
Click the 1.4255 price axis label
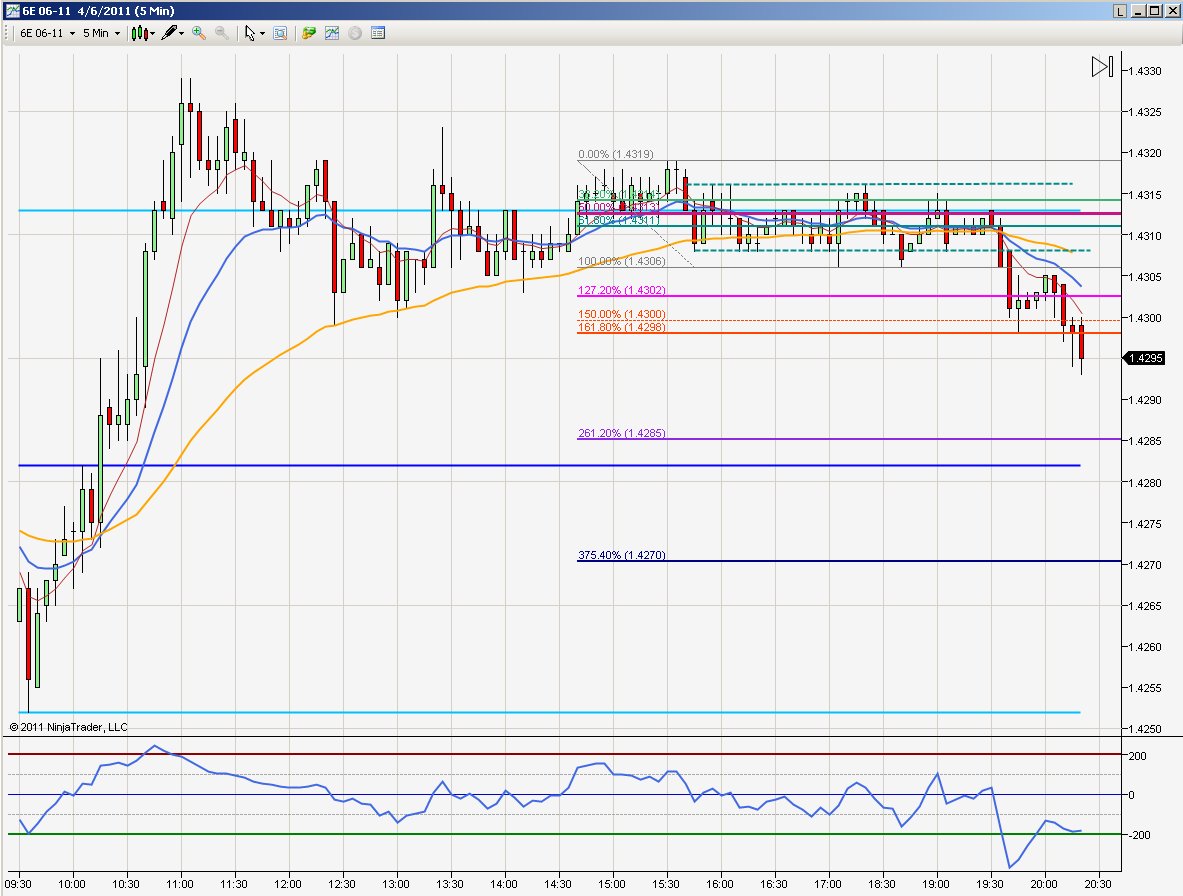click(x=1145, y=688)
